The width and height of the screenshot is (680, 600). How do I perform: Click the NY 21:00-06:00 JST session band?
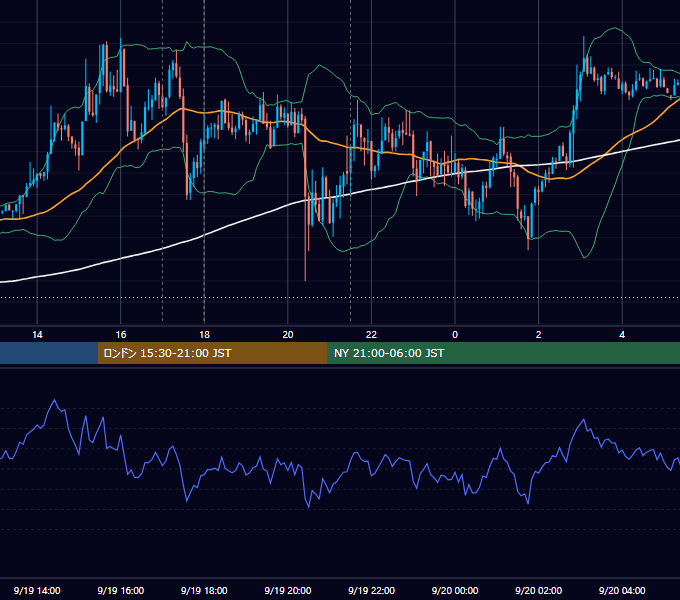tap(503, 353)
